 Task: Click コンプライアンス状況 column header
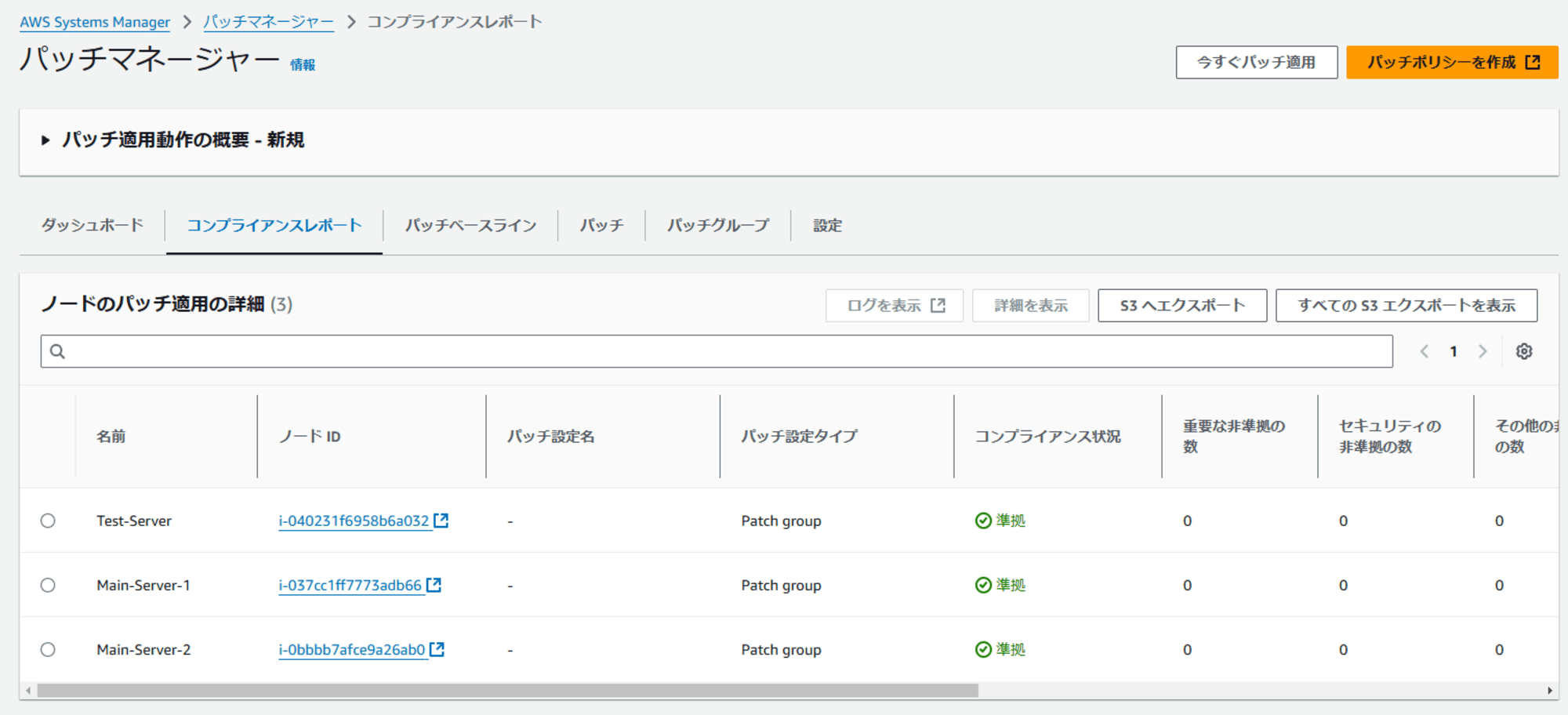(1047, 437)
